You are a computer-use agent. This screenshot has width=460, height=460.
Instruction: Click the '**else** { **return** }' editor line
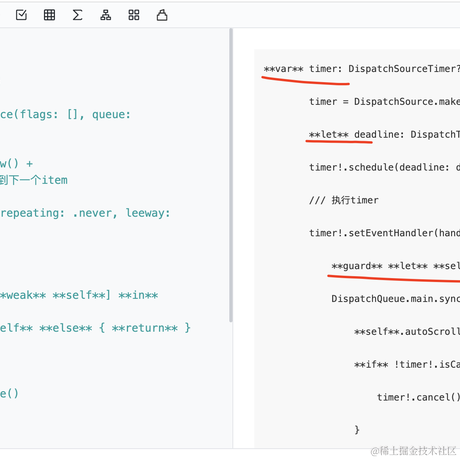tap(95, 328)
